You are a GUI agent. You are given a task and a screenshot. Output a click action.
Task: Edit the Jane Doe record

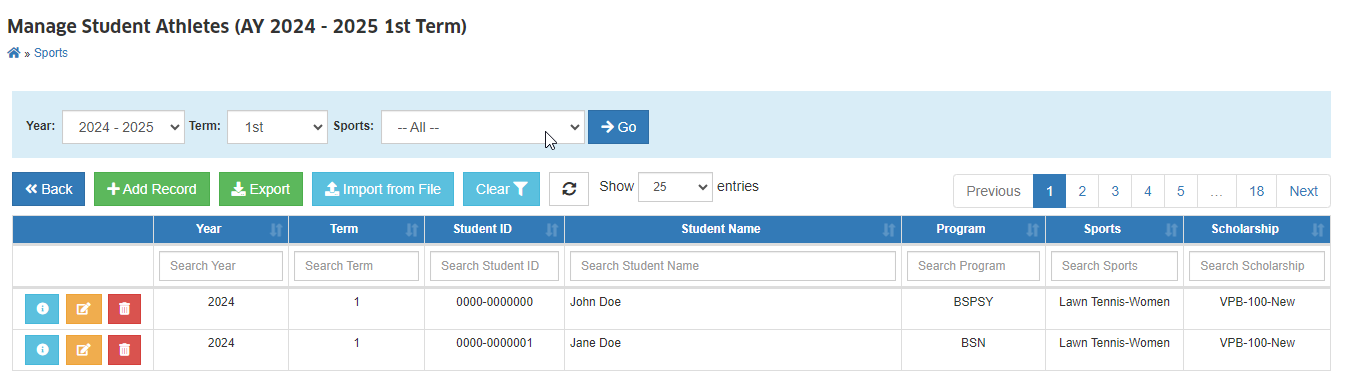click(83, 350)
